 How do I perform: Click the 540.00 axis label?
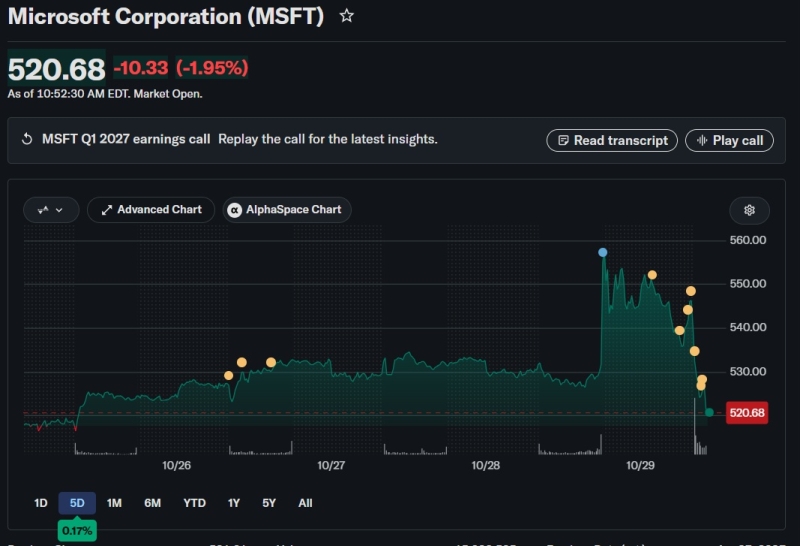(748, 327)
